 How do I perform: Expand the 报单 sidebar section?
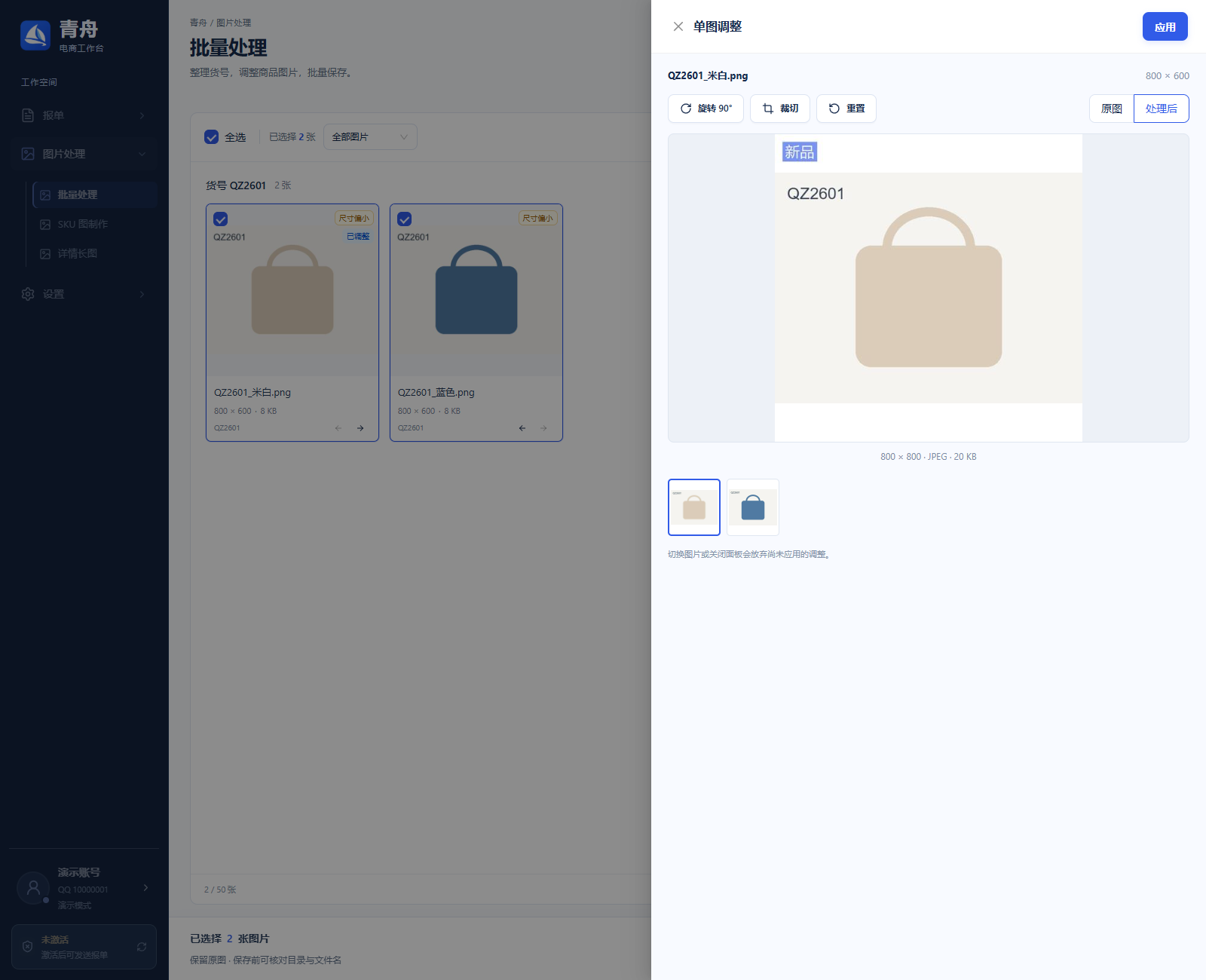pyautogui.click(x=84, y=115)
